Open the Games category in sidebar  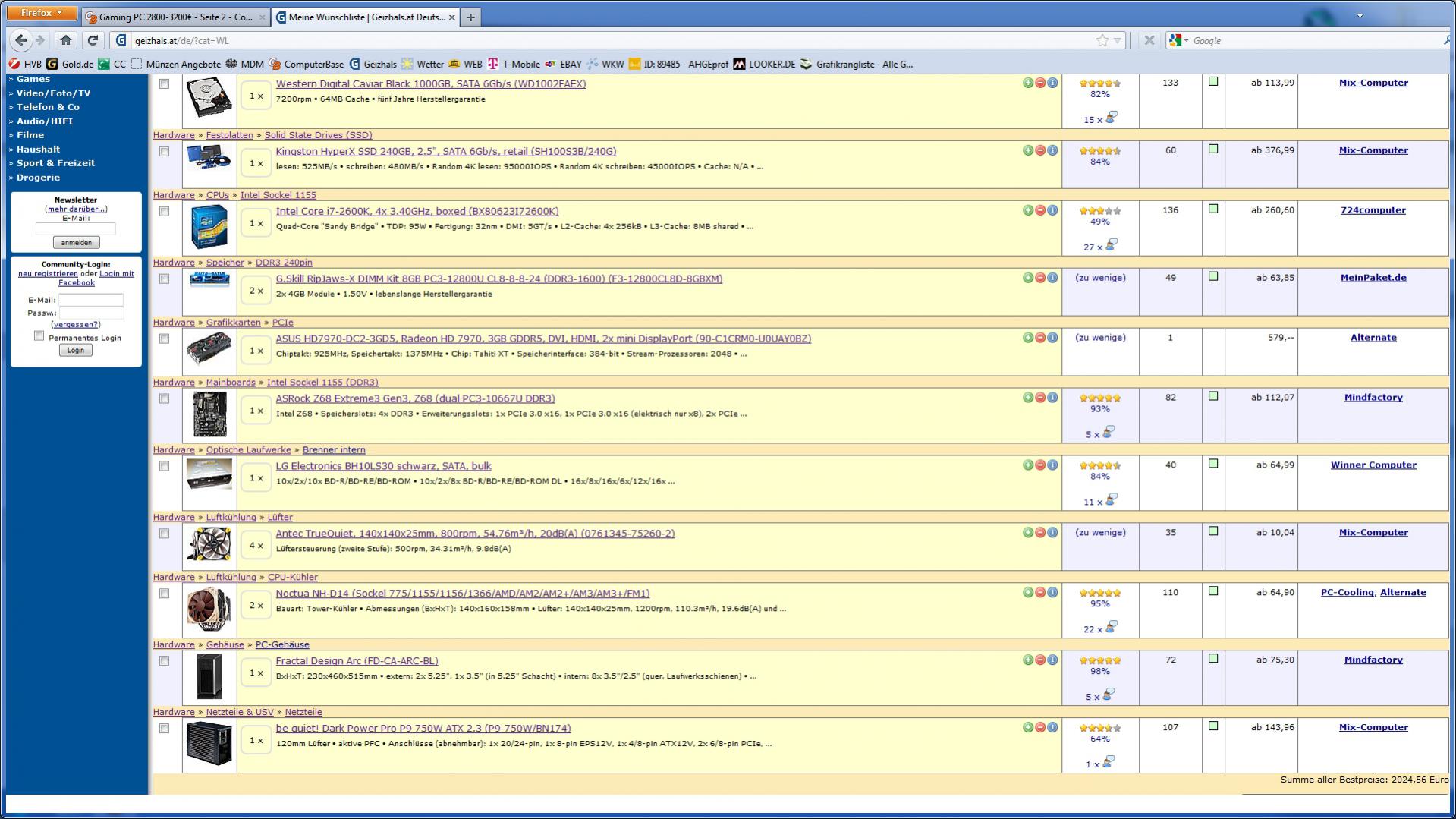point(33,79)
